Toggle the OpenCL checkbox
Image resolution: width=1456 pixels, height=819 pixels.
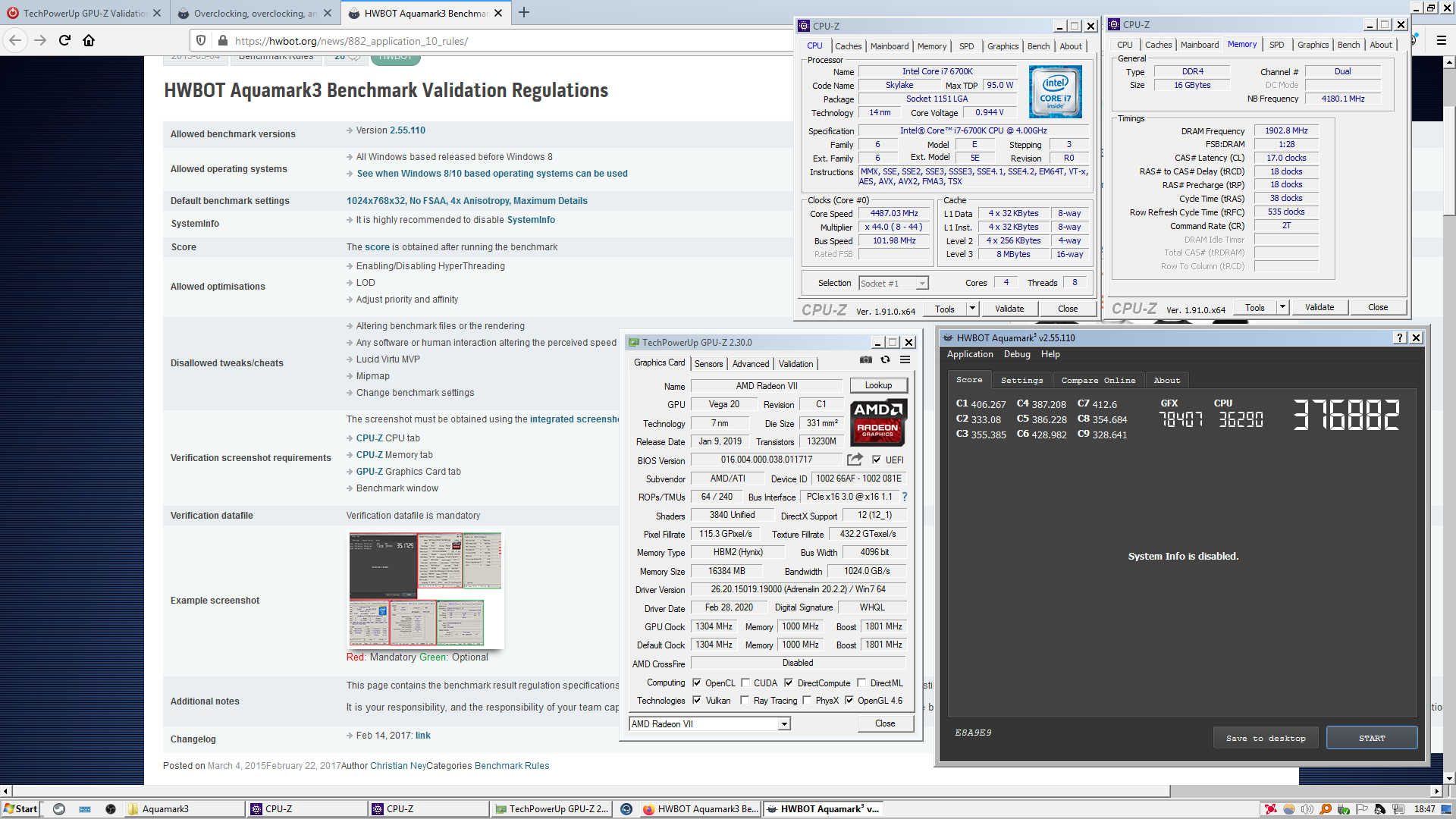pos(697,682)
